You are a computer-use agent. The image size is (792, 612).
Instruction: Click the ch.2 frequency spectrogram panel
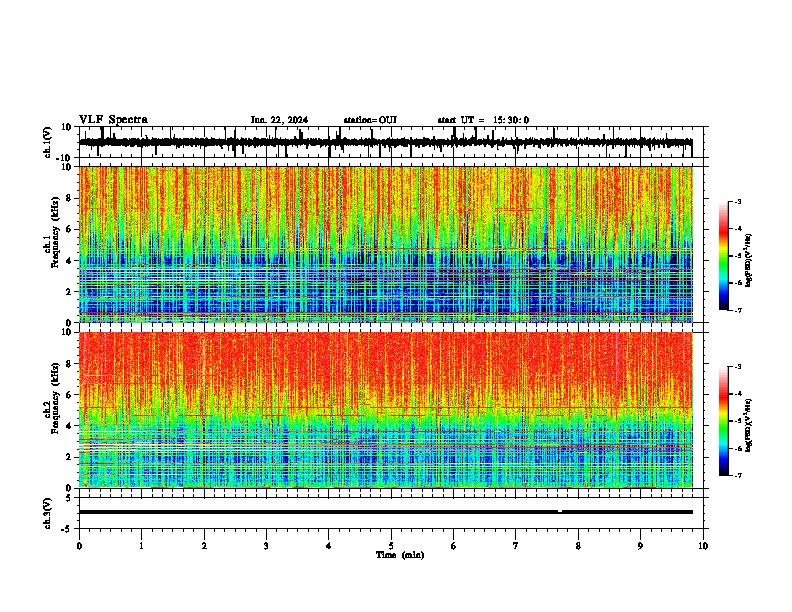(386, 410)
